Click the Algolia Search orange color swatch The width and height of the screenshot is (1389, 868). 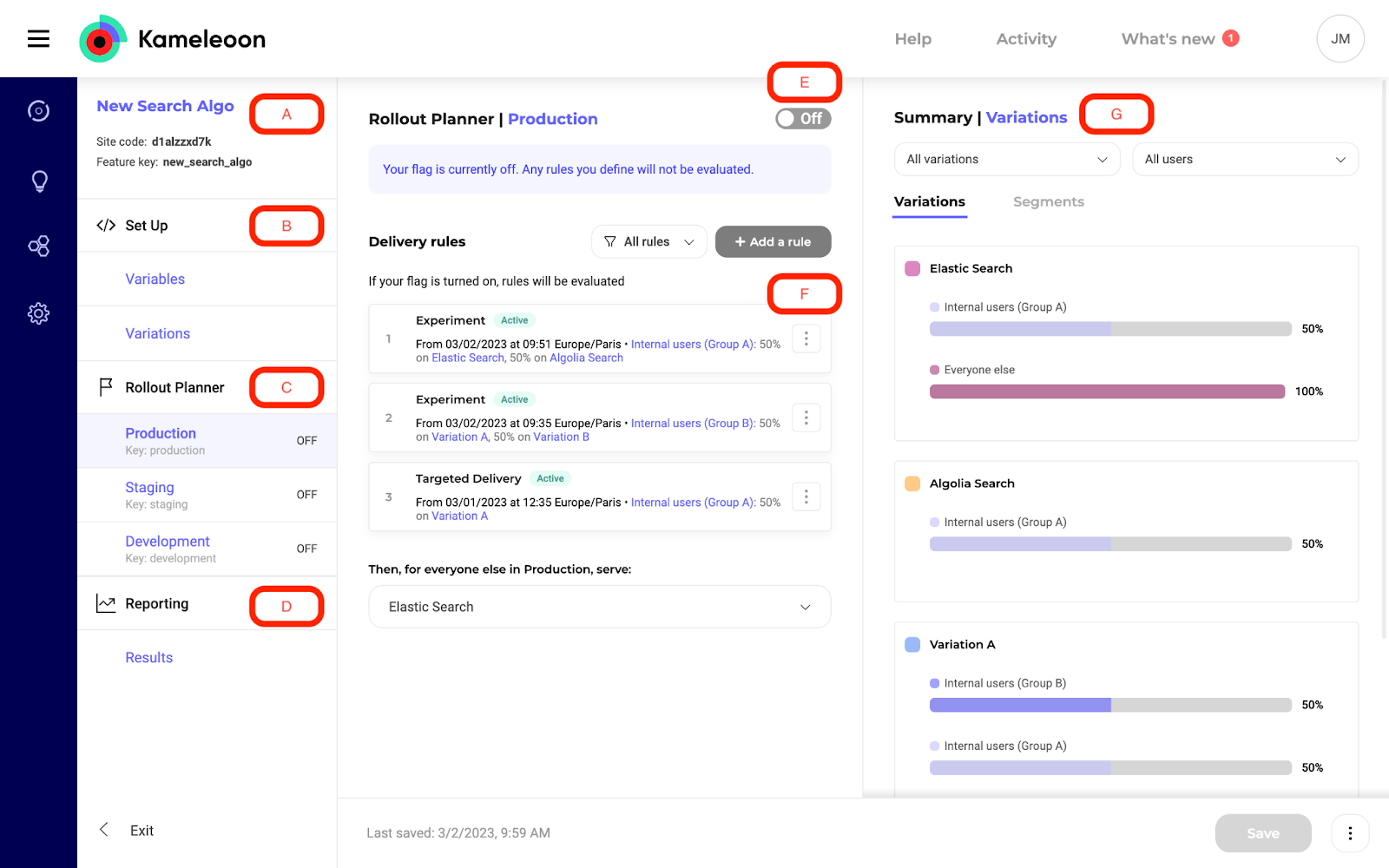pyautogui.click(x=912, y=483)
